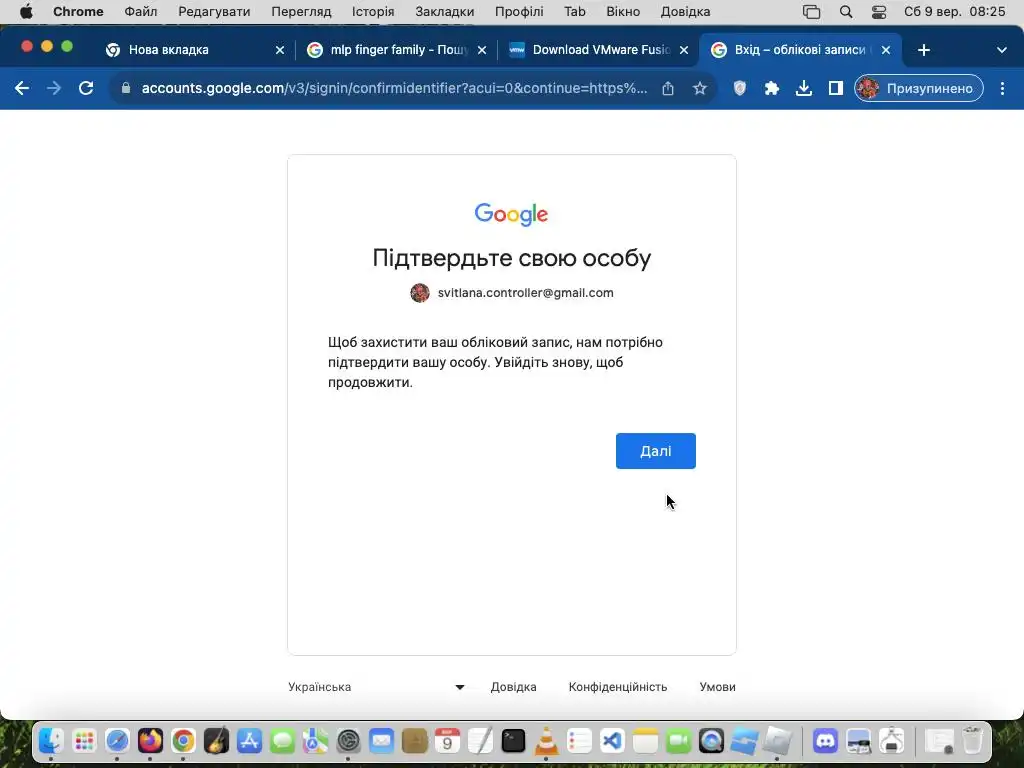Open Chrome downloads icon
This screenshot has height=768, width=1024.
(803, 88)
